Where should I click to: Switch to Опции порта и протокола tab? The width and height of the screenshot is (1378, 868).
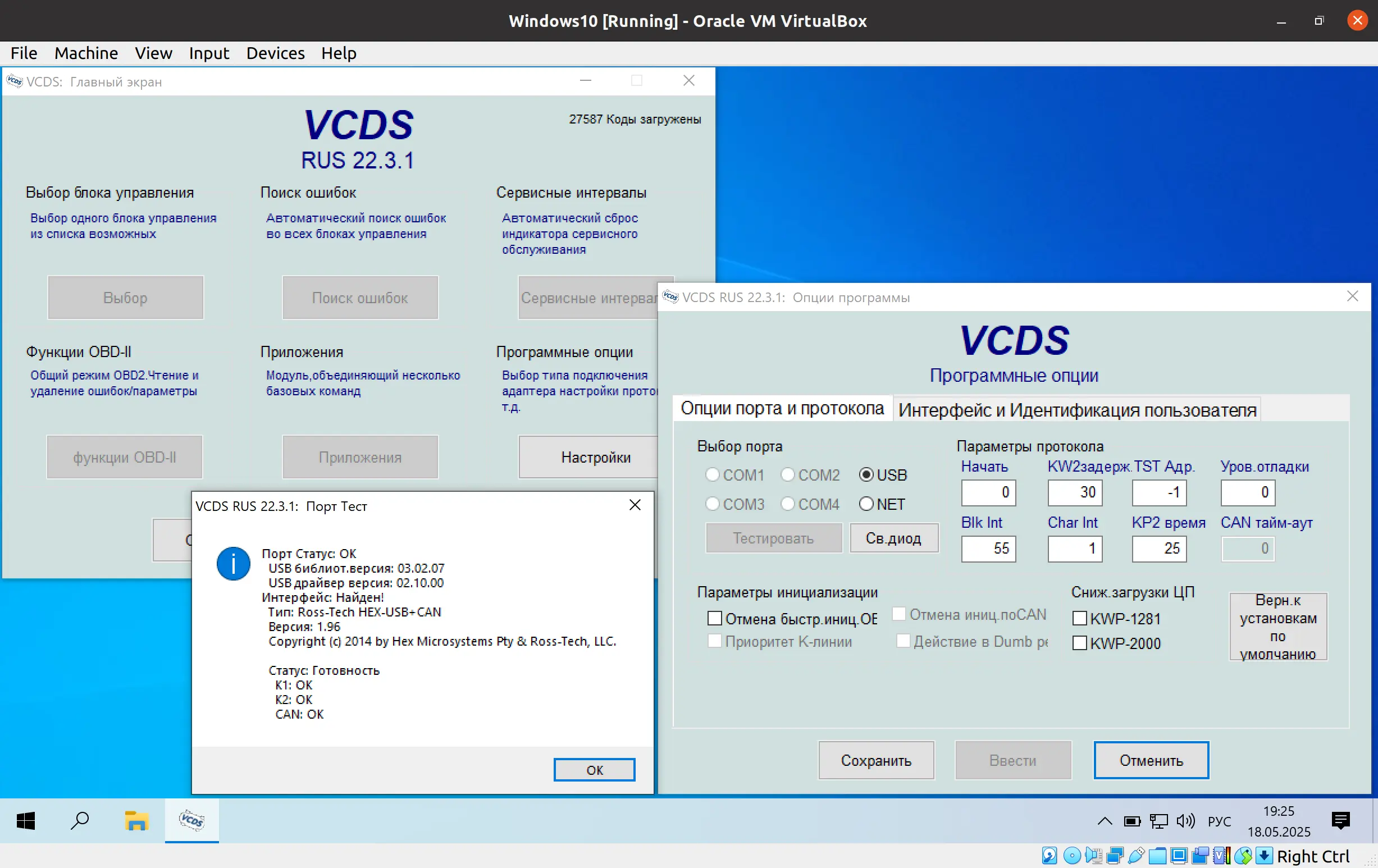(x=782, y=408)
